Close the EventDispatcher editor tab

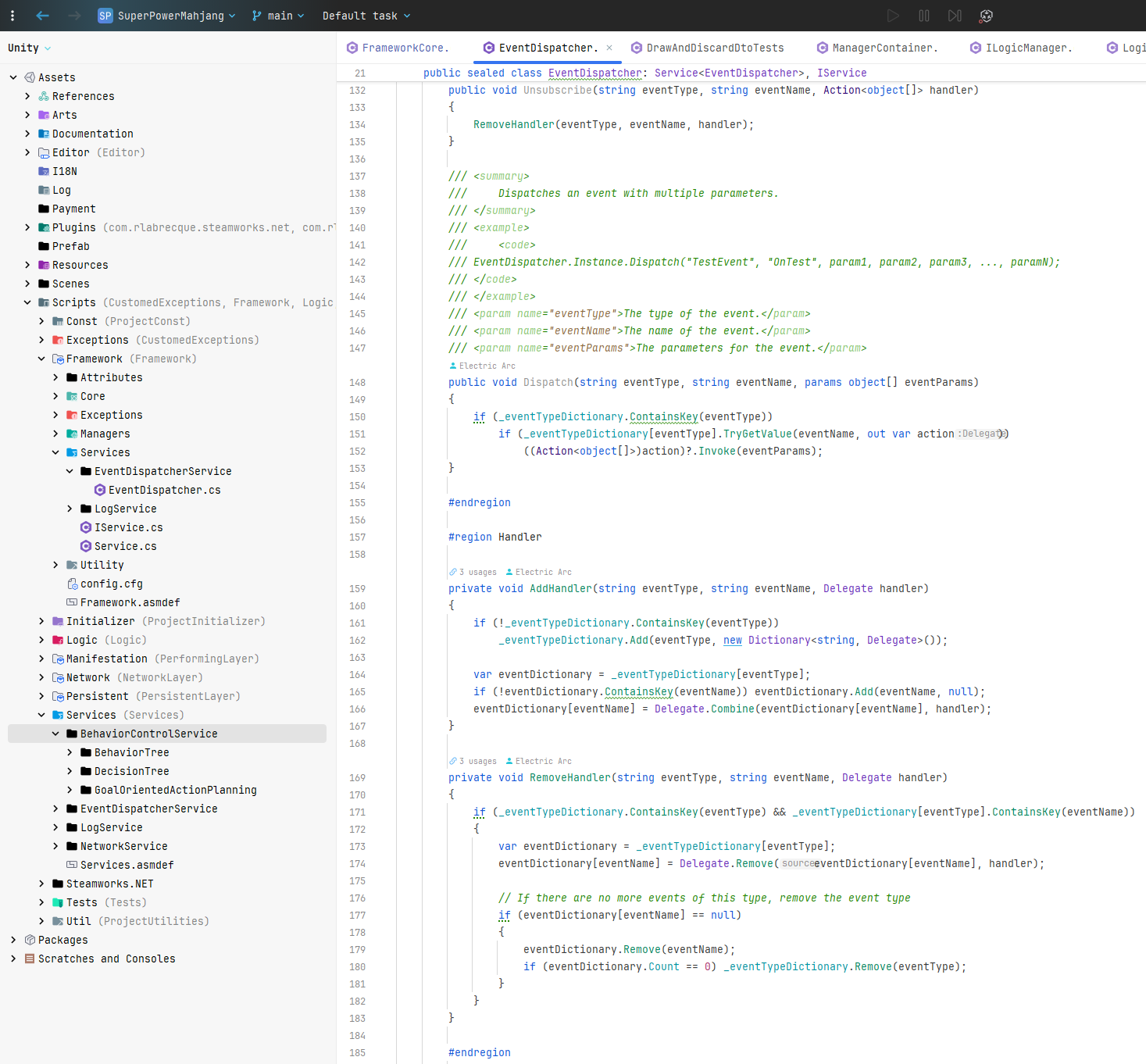point(609,48)
